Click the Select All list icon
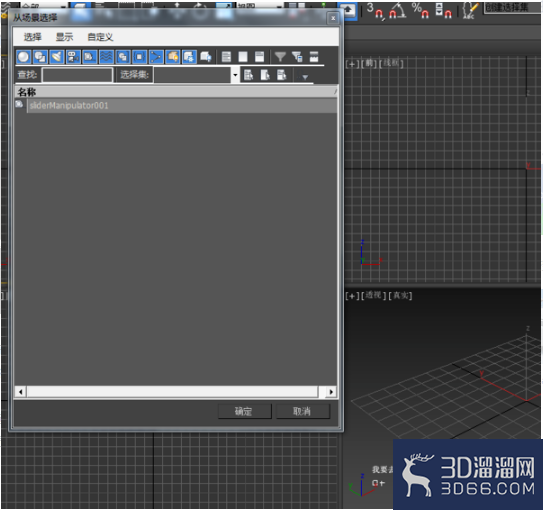This screenshot has height=510, width=543. tap(226, 57)
